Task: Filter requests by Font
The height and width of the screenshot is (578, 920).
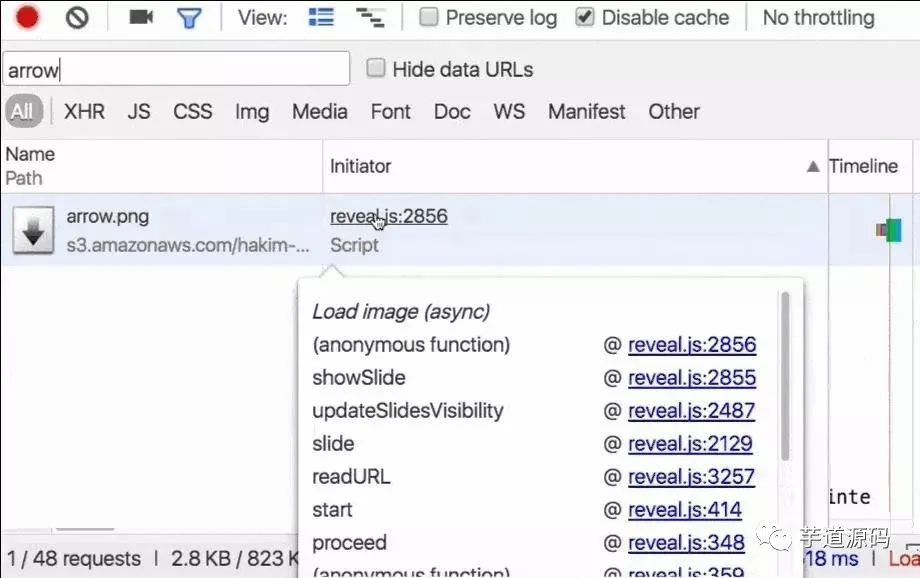Action: [x=390, y=111]
